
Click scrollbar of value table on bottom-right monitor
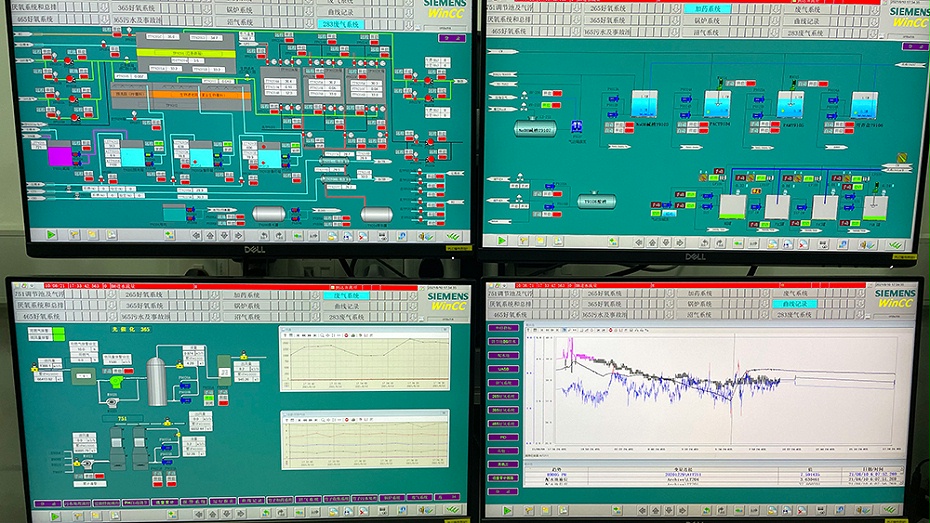coord(900,476)
